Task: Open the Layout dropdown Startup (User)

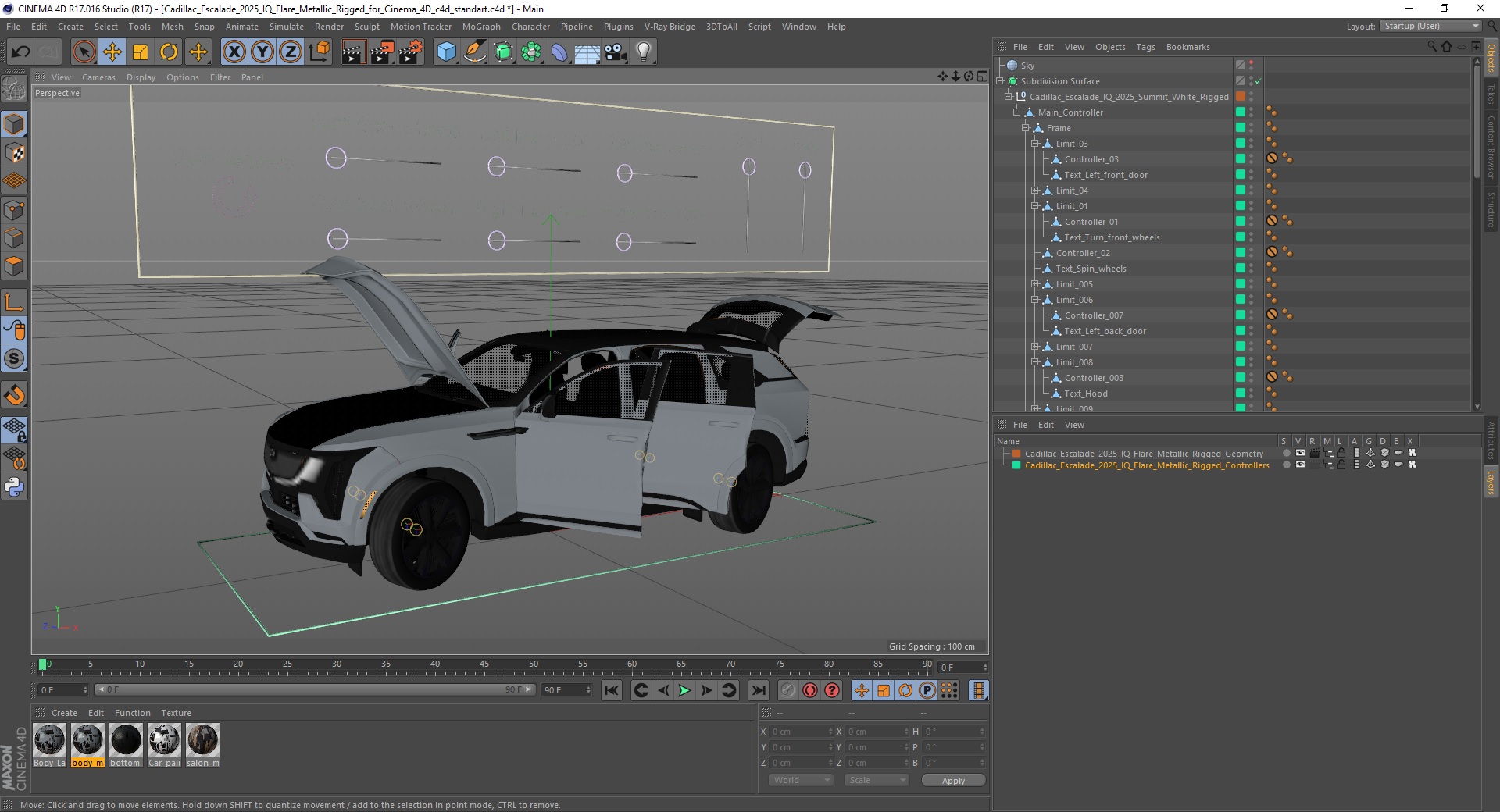Action: (1431, 26)
